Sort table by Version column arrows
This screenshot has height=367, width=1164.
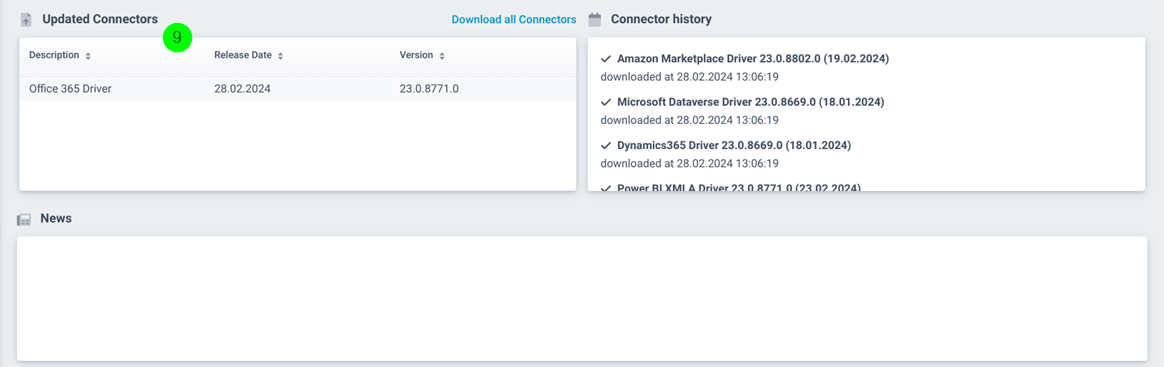pos(442,56)
